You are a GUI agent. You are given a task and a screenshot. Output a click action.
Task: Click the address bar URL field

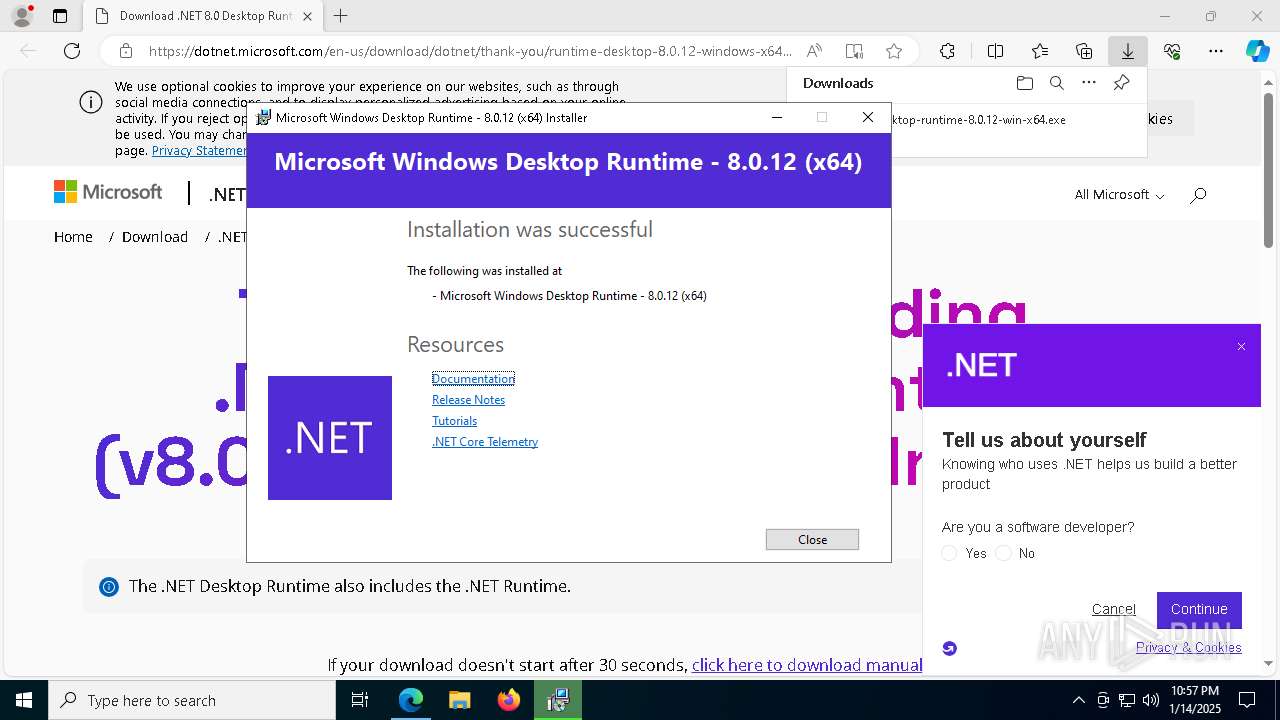click(470, 51)
